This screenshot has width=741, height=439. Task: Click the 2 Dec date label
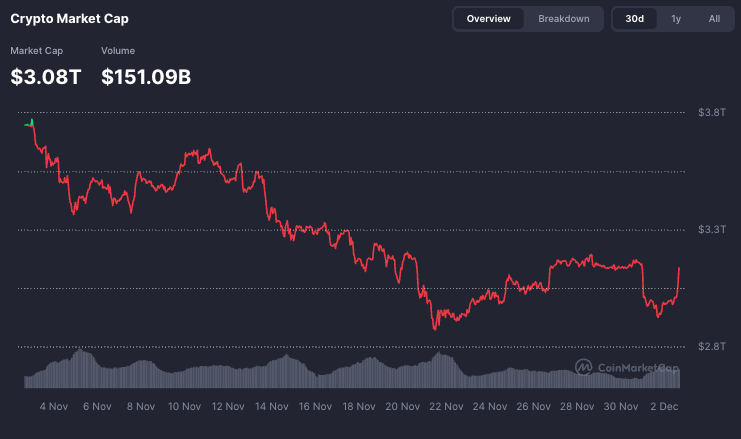coord(664,407)
